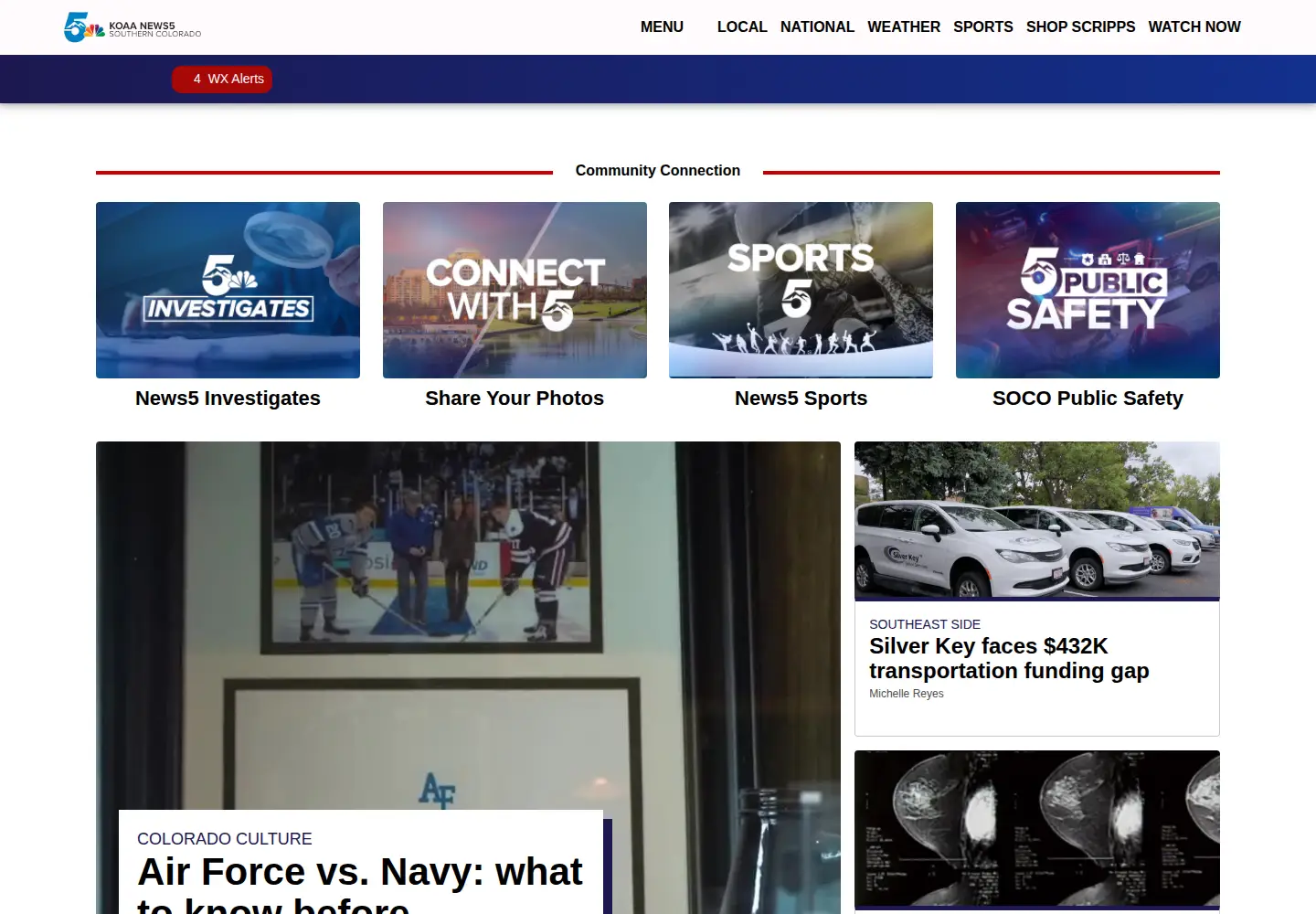Open the 4 WX Alerts badge

tap(222, 80)
